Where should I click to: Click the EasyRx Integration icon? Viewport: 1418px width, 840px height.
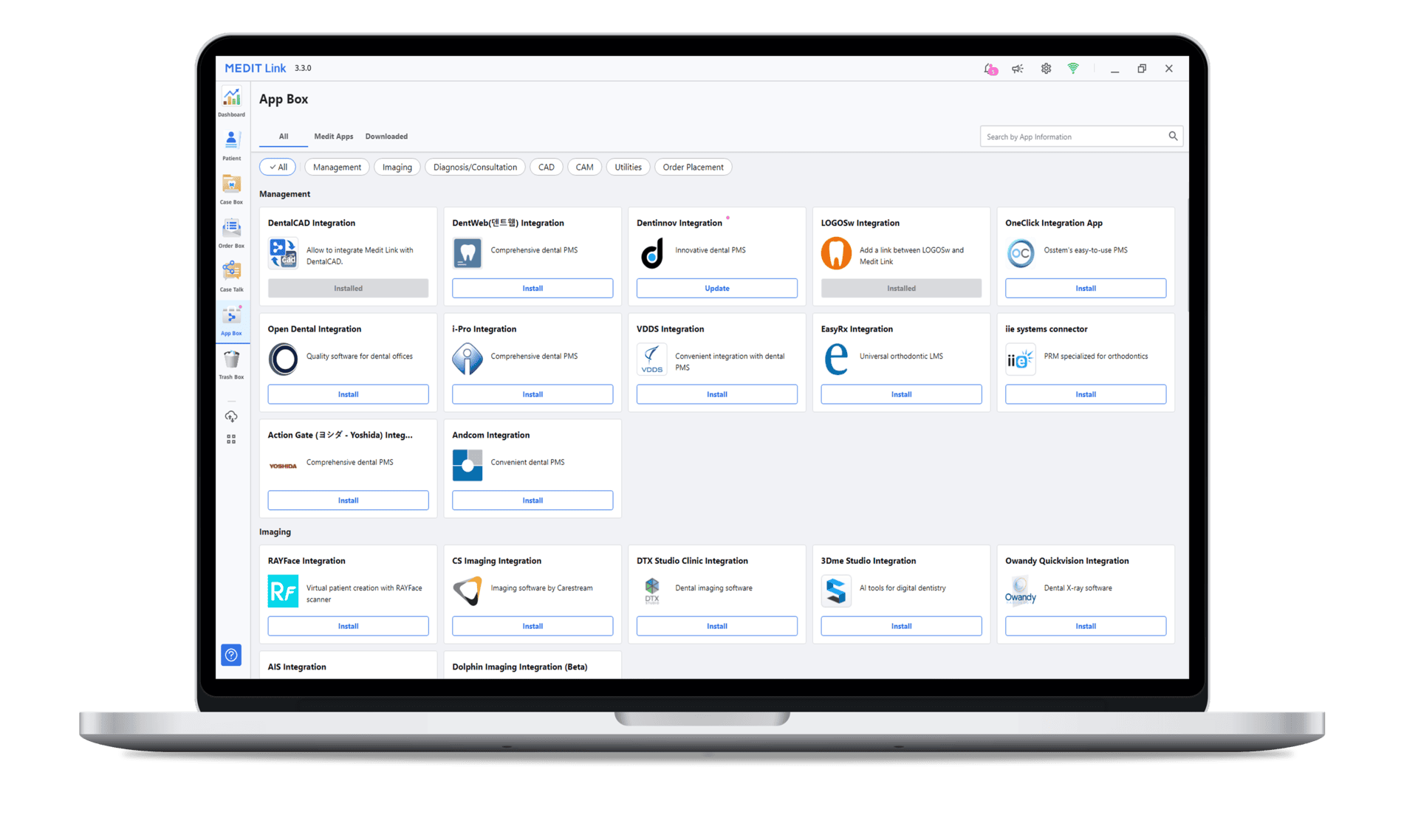click(x=836, y=359)
